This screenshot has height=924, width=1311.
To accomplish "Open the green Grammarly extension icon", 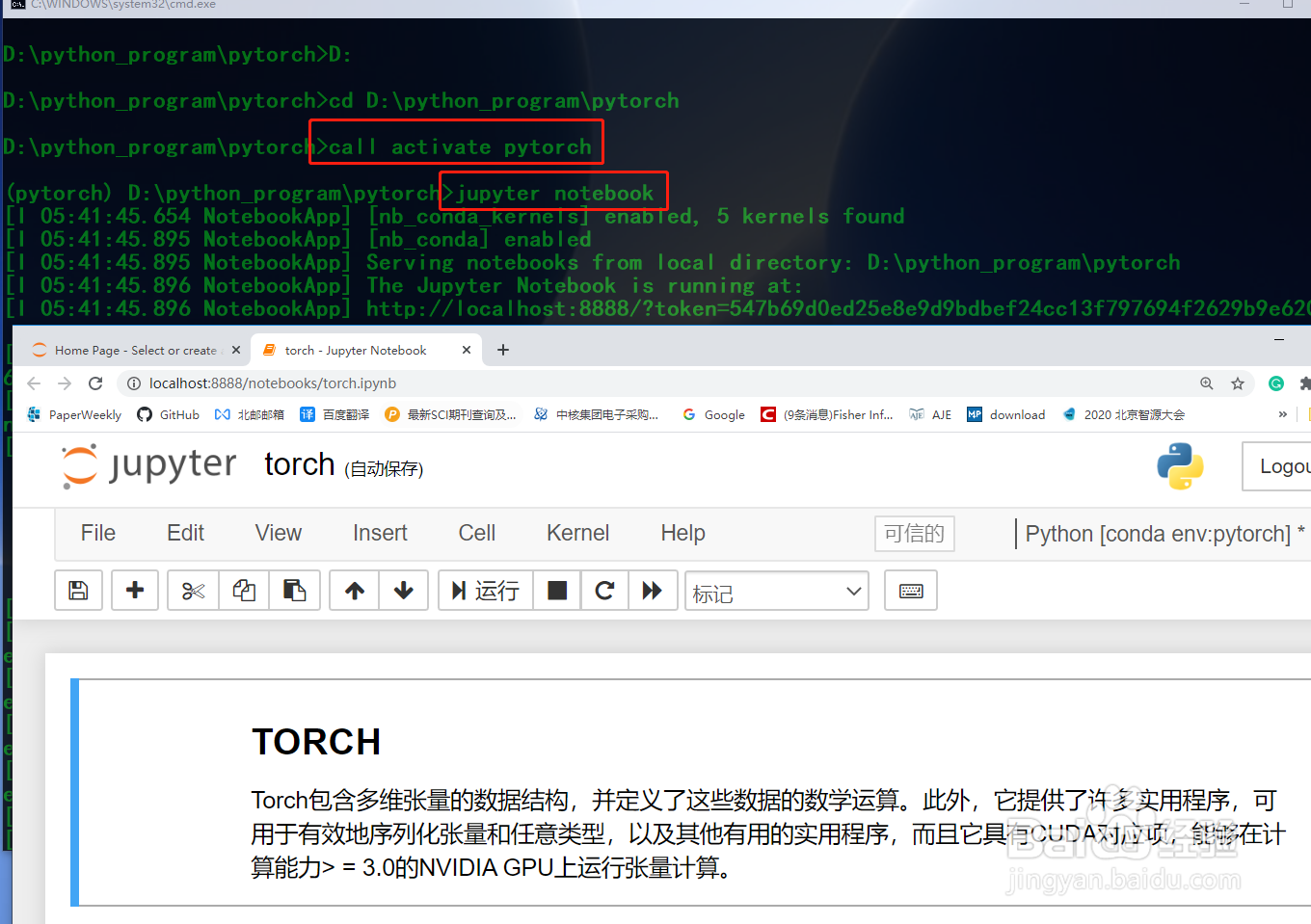I will point(1276,383).
